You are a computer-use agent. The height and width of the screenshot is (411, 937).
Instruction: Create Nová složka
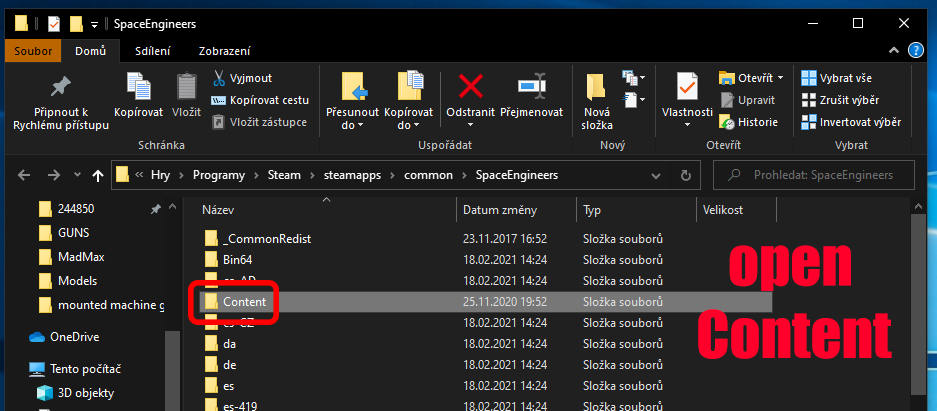(x=596, y=100)
